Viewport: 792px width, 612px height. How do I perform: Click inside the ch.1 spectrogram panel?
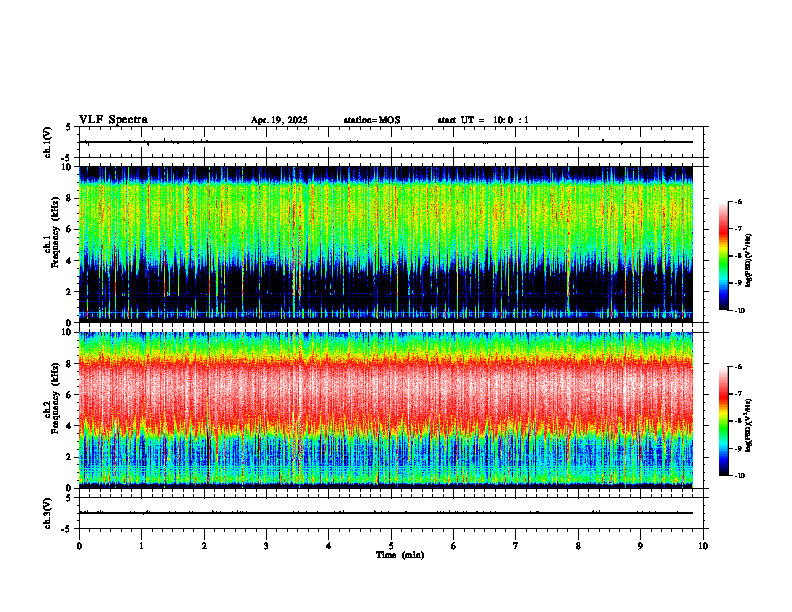[x=386, y=244]
